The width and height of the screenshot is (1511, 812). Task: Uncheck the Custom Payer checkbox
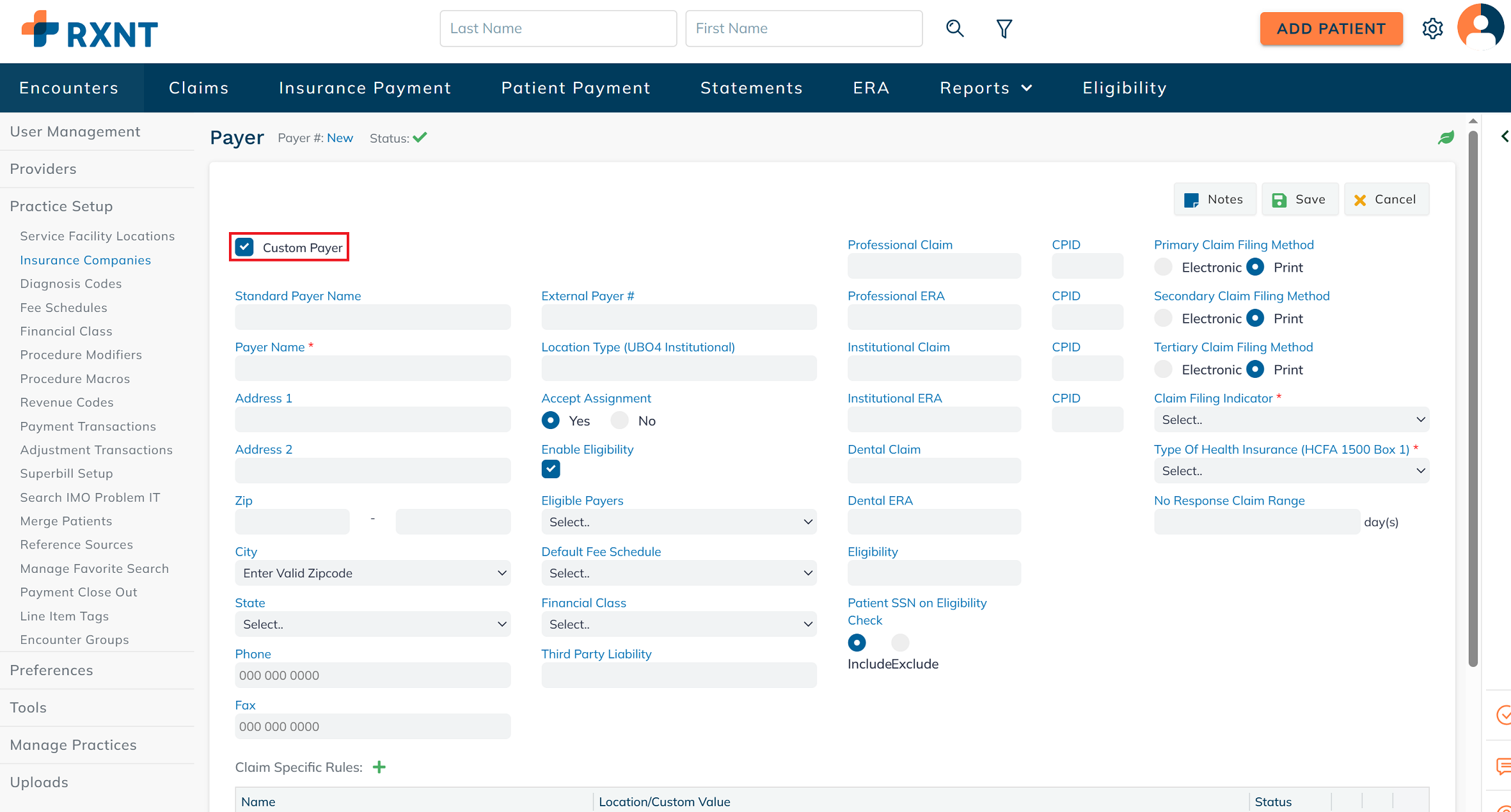[x=244, y=247]
